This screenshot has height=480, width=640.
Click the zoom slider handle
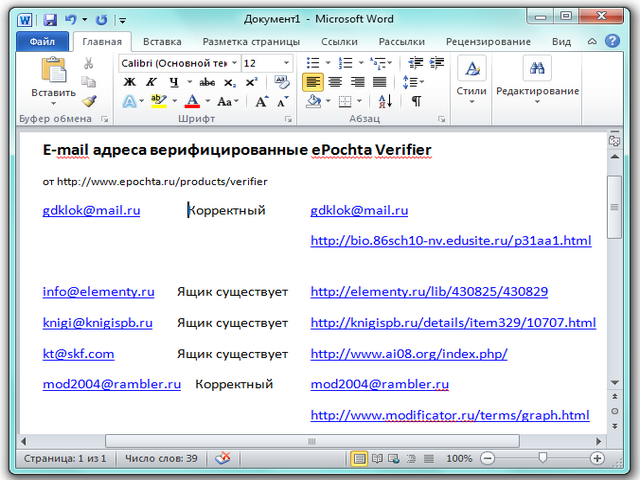click(x=542, y=458)
